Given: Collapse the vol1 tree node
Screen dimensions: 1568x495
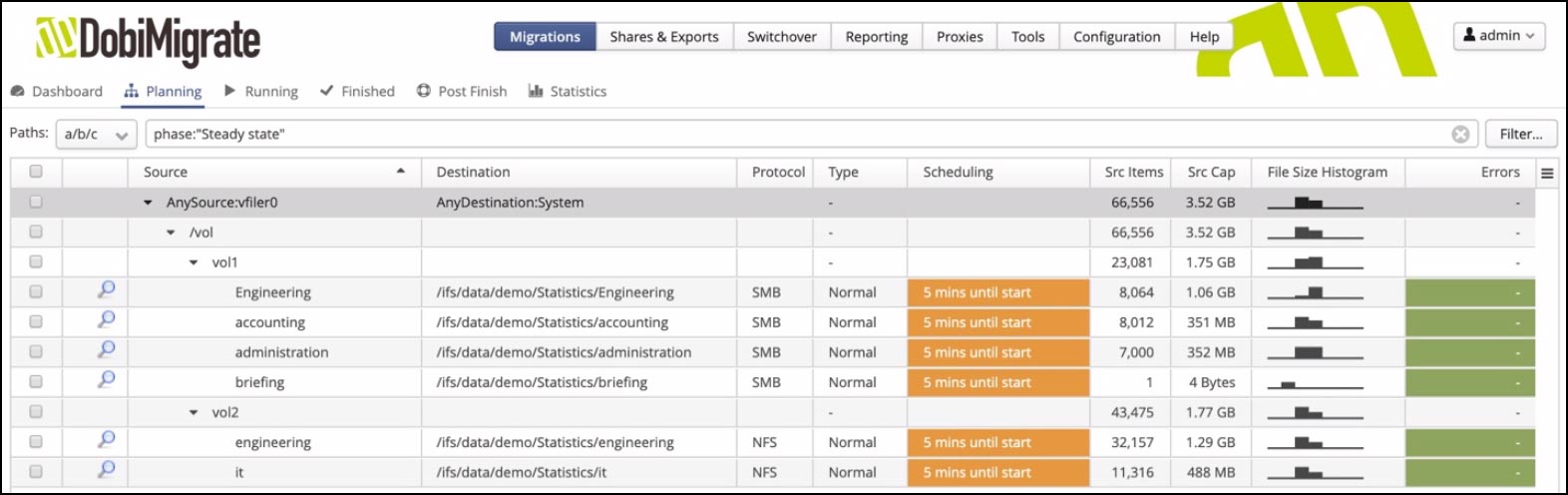Looking at the screenshot, I should [x=194, y=262].
